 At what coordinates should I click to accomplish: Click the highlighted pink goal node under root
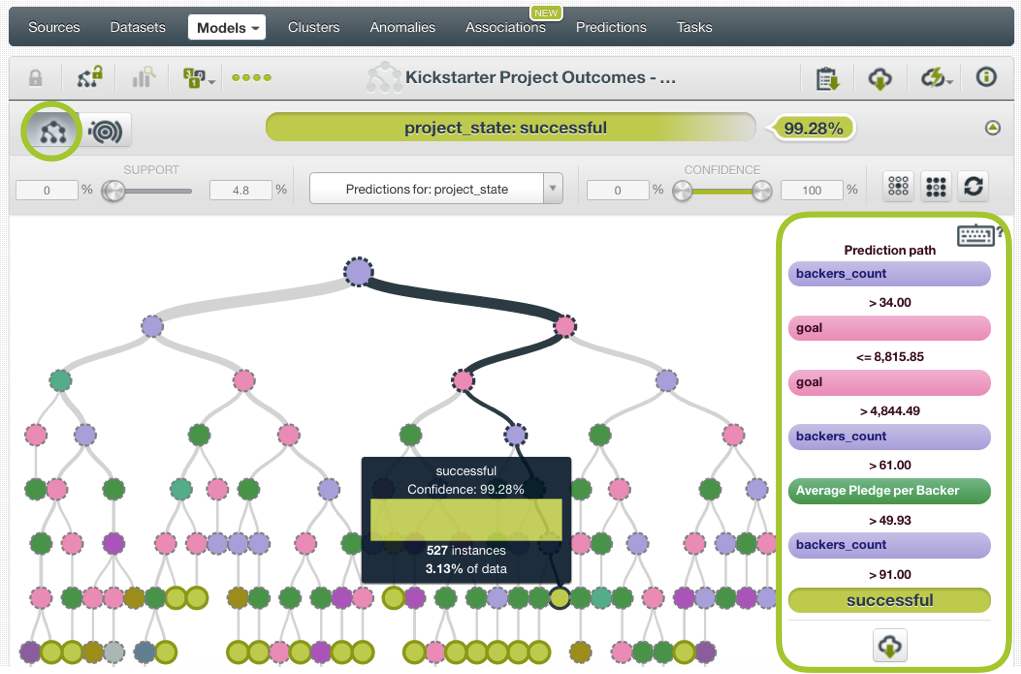565,326
